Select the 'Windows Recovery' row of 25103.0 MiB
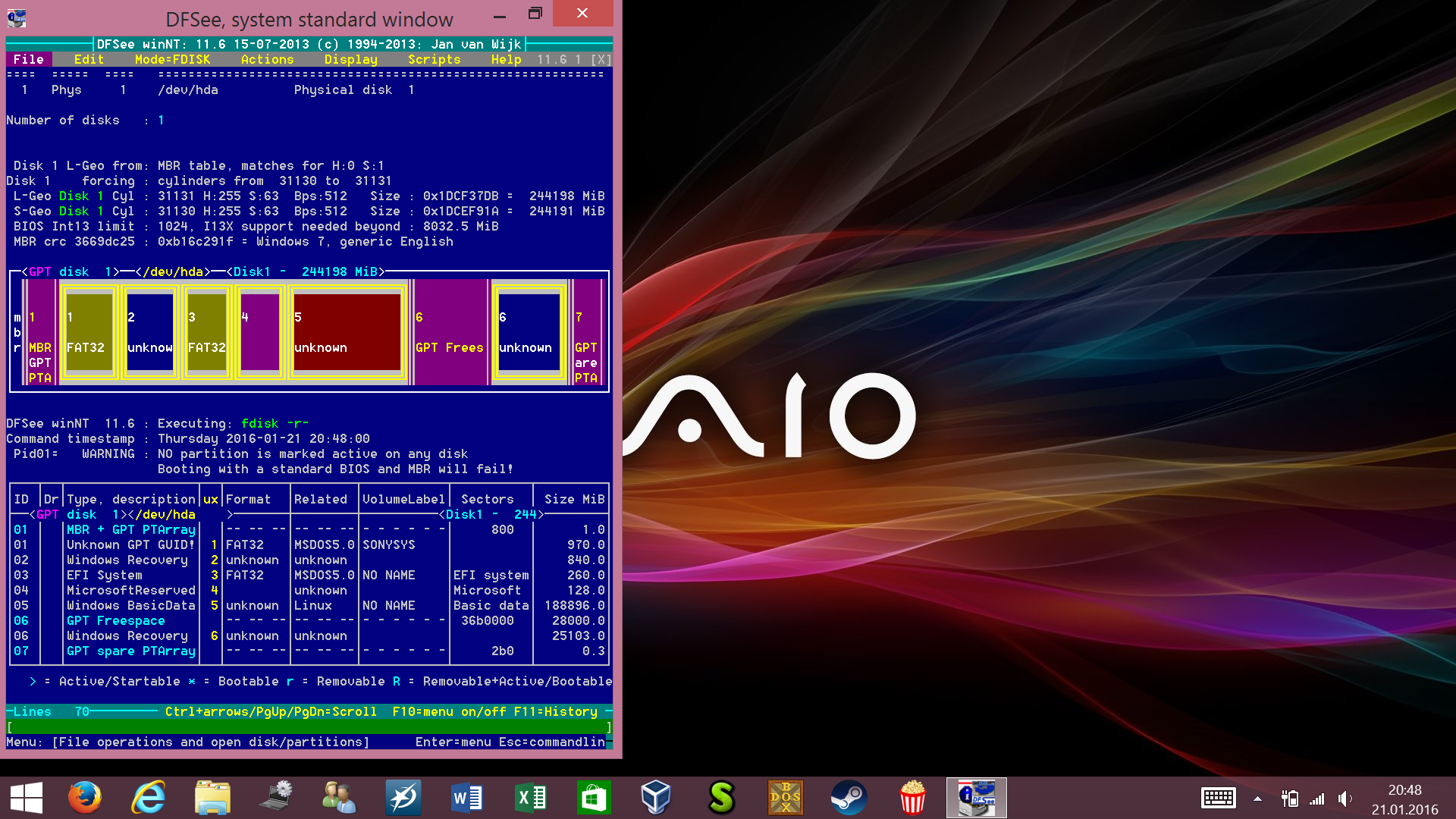The height and width of the screenshot is (819, 1456). tap(309, 635)
